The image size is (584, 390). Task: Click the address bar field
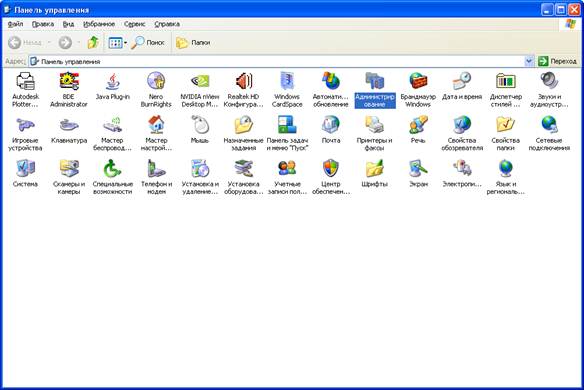point(277,61)
